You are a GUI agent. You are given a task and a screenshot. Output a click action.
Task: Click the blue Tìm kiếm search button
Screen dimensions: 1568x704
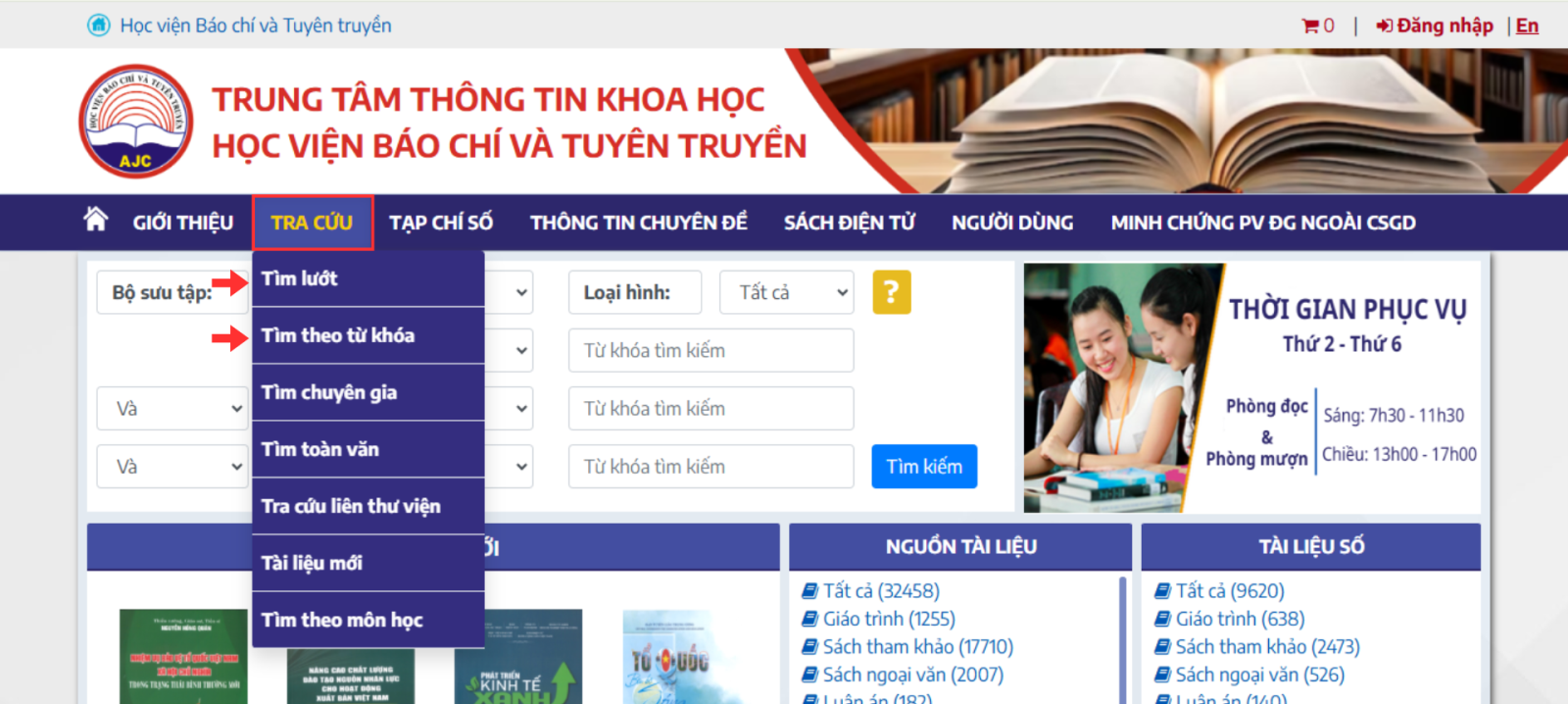(x=924, y=466)
